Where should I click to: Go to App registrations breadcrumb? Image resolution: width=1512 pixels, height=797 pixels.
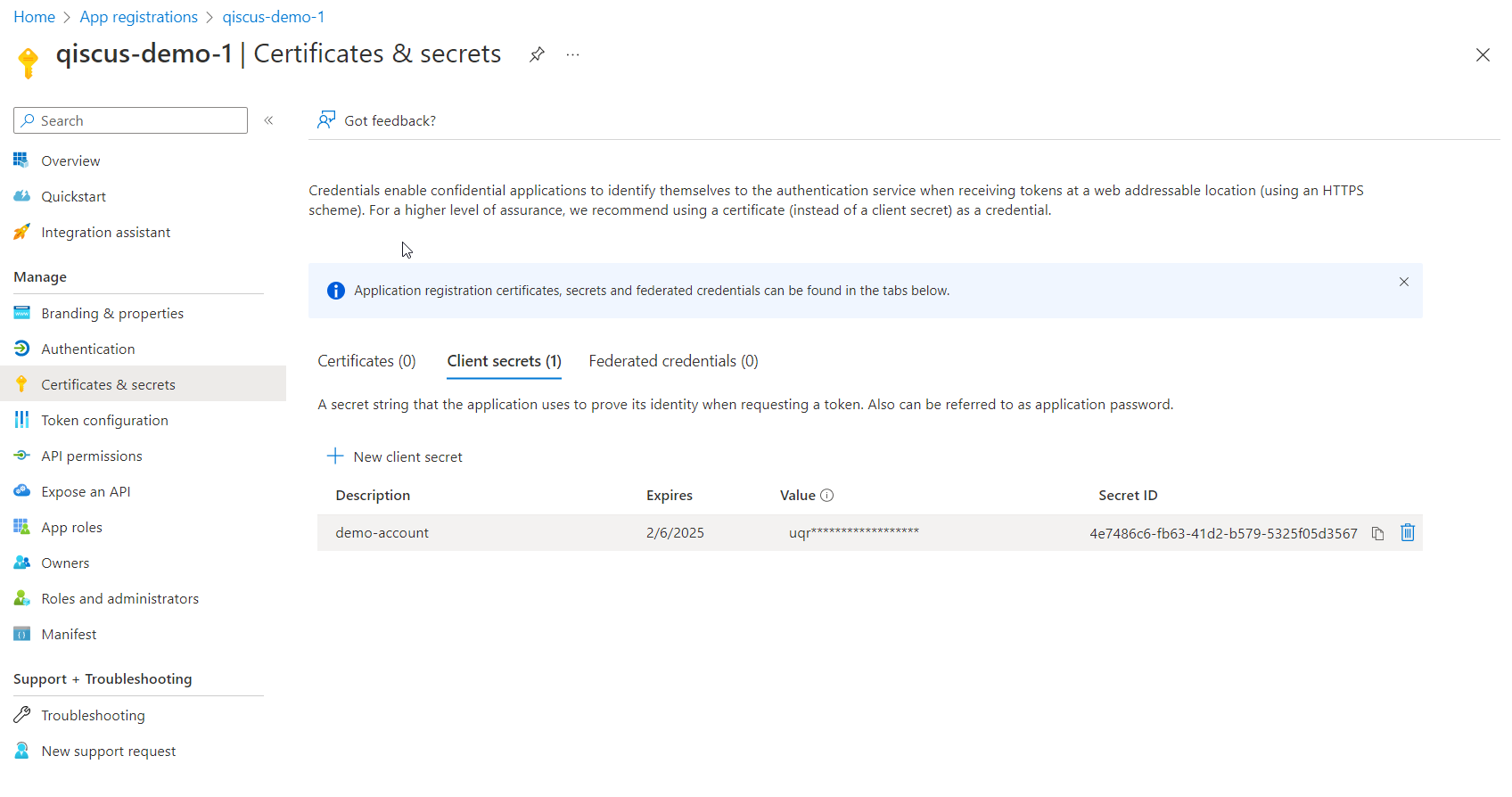[139, 17]
